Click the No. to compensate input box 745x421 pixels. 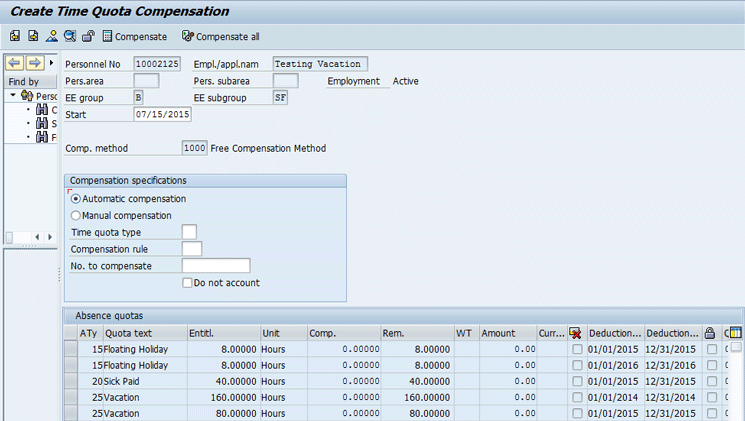[x=216, y=265]
